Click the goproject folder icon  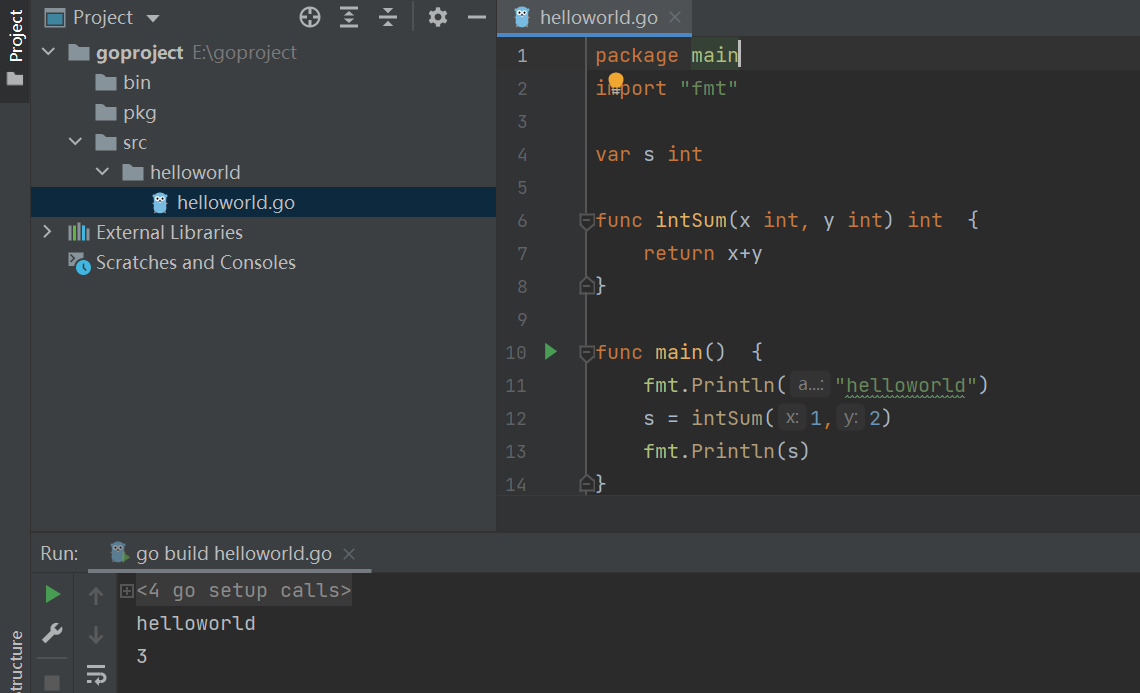[79, 52]
